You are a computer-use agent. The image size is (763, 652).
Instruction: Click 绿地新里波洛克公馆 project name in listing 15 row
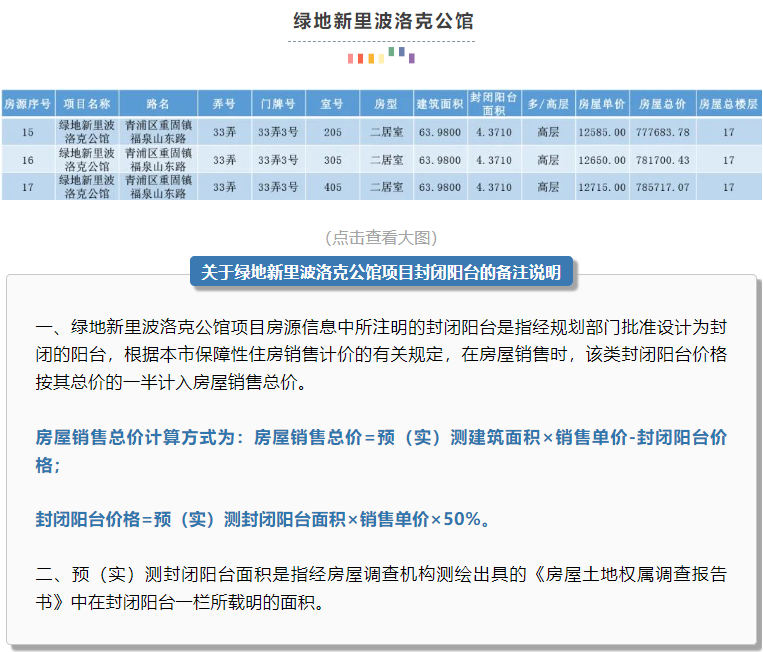point(87,132)
